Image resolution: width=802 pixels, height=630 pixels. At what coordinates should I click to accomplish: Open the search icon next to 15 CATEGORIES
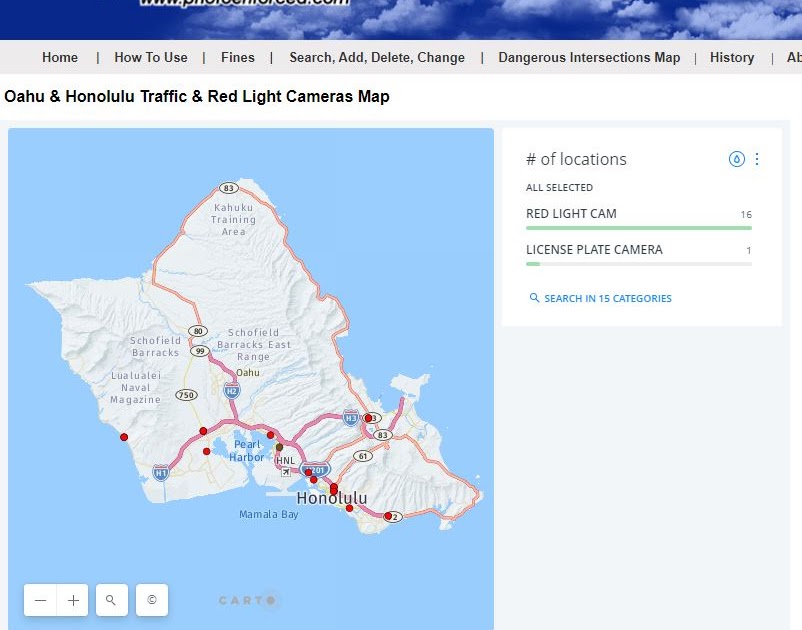pos(536,298)
